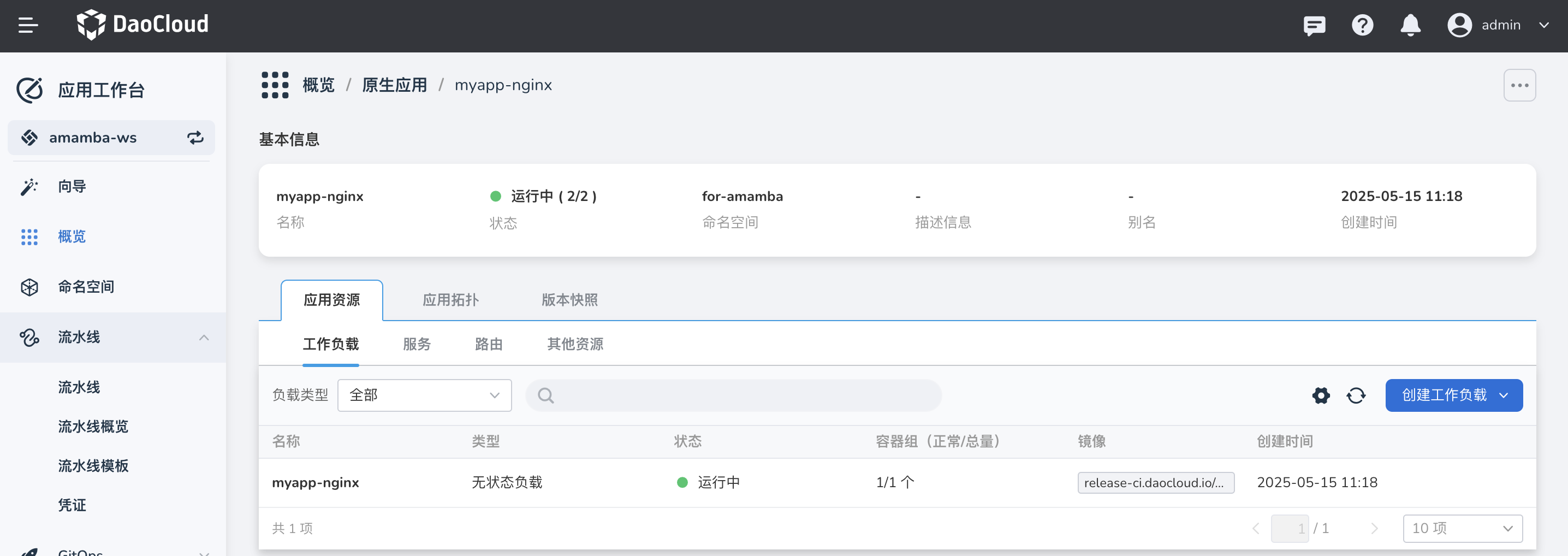Go to 命名空间 in the sidebar

86,287
